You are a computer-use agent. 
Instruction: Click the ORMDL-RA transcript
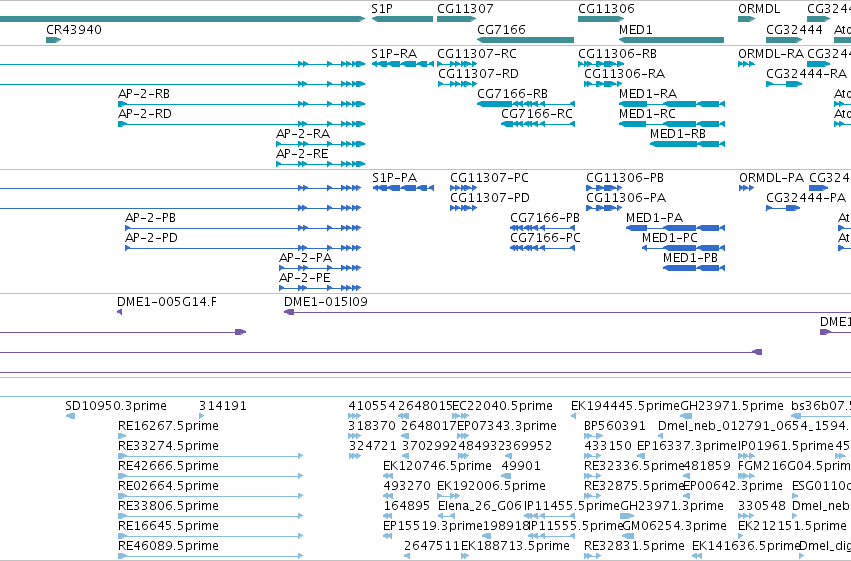click(746, 64)
